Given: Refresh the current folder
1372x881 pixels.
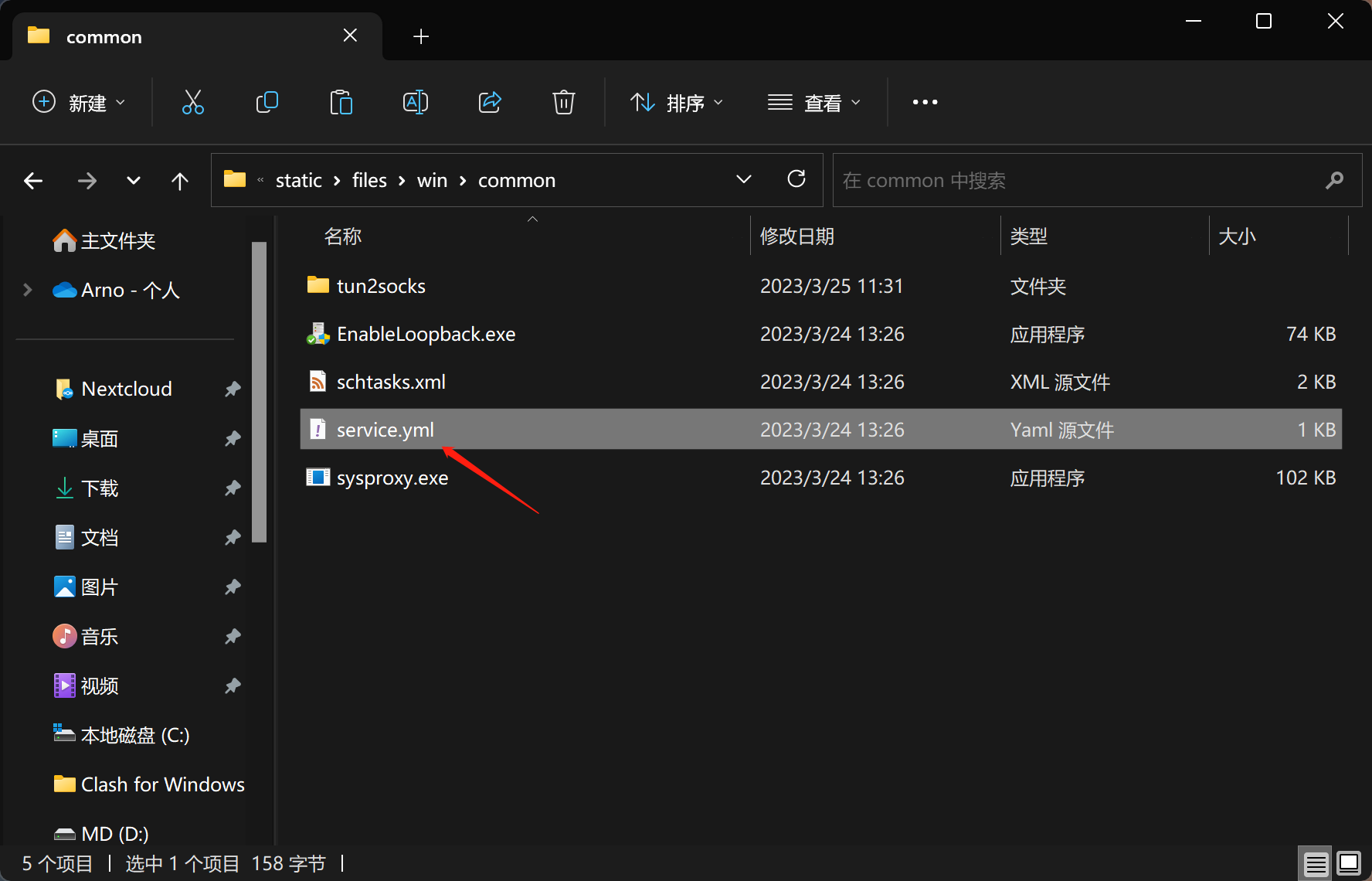Looking at the screenshot, I should (x=796, y=179).
